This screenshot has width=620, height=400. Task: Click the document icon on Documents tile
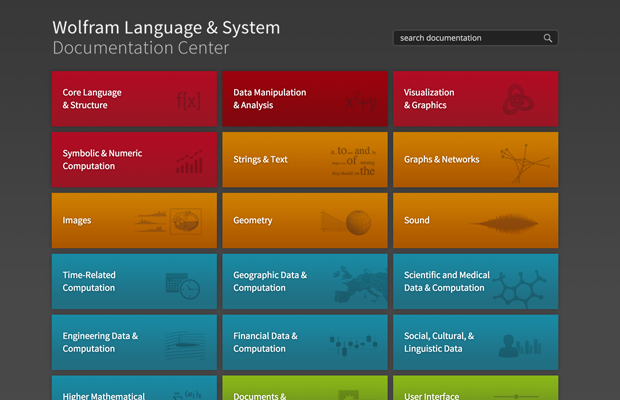348,395
